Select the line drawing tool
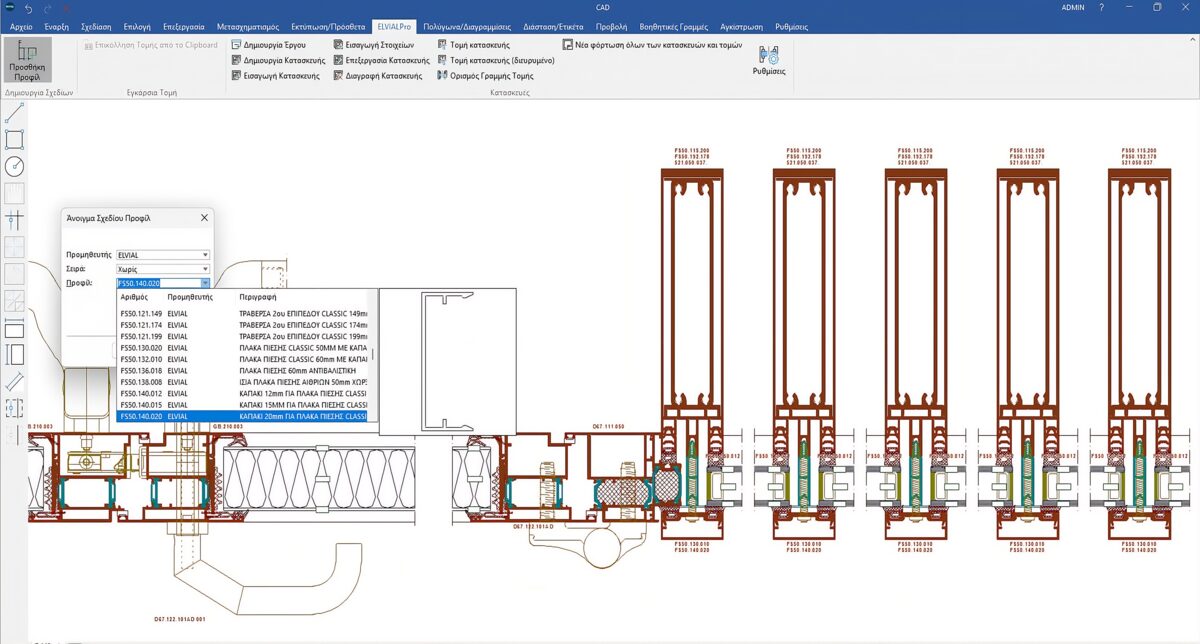The height and width of the screenshot is (644, 1200). 14,113
